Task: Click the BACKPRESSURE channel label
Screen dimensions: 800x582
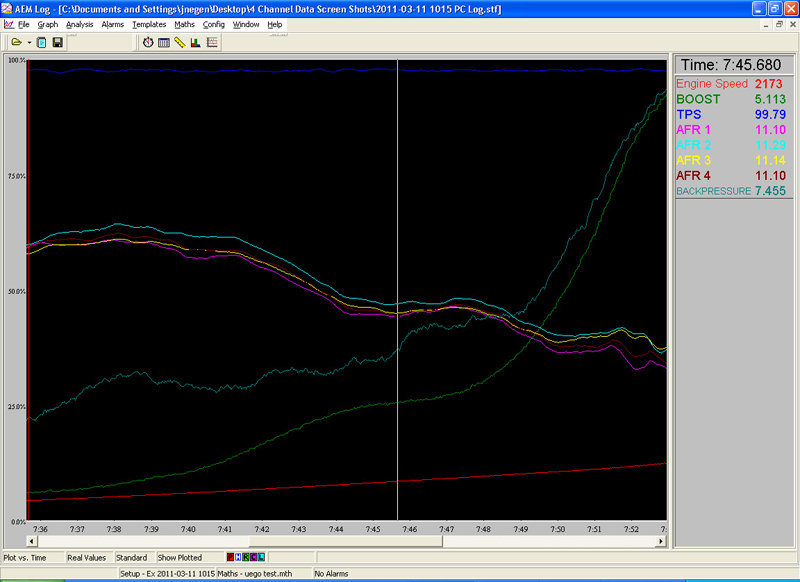Action: click(713, 191)
